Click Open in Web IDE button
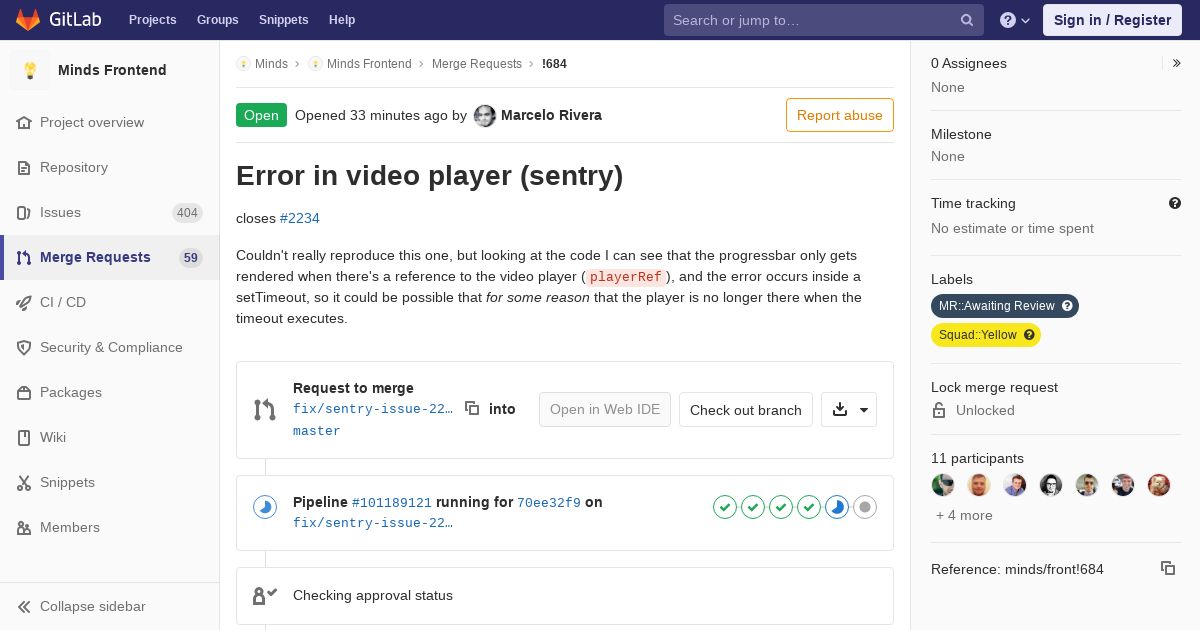 pos(605,409)
